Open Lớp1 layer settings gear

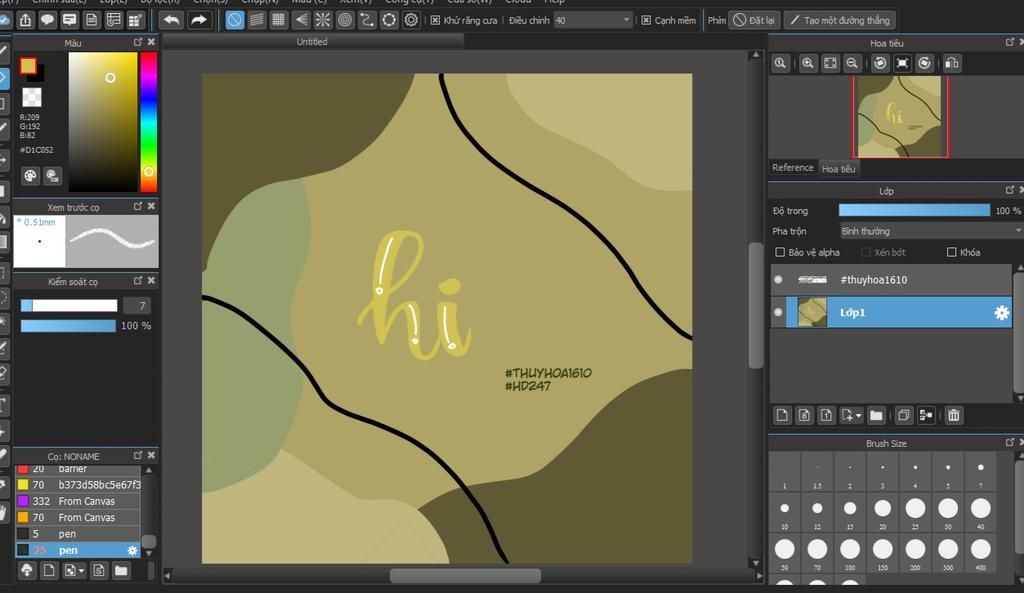1001,313
